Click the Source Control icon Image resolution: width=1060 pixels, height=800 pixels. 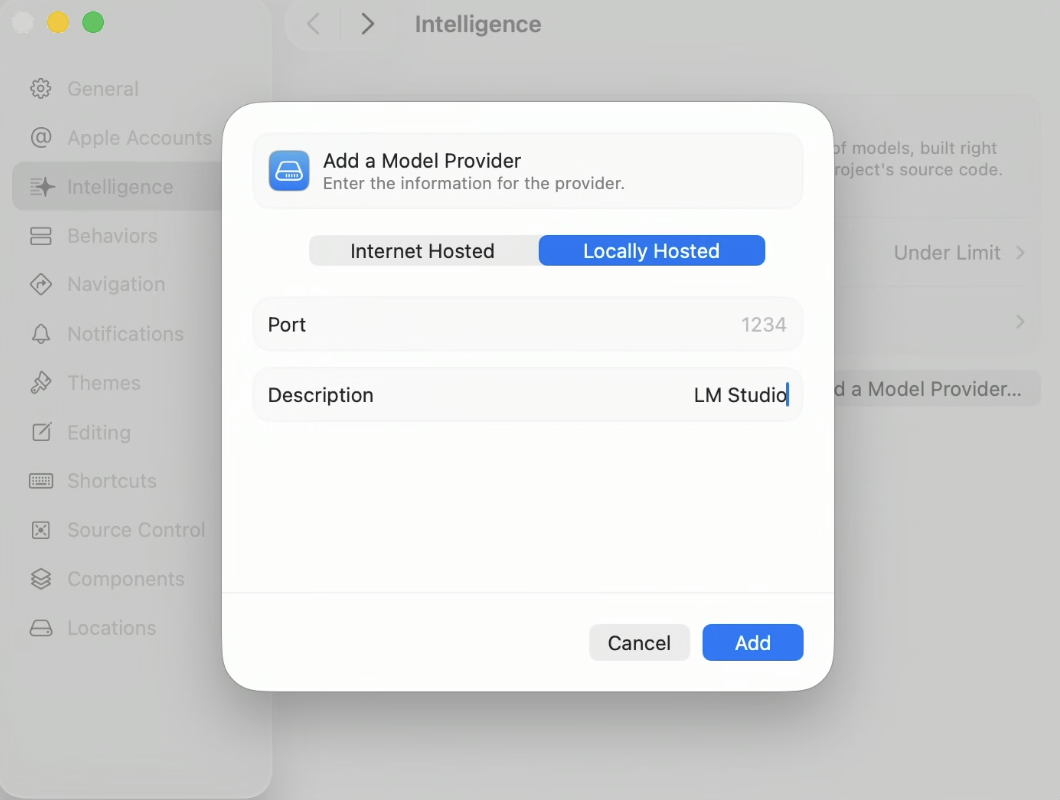point(41,530)
